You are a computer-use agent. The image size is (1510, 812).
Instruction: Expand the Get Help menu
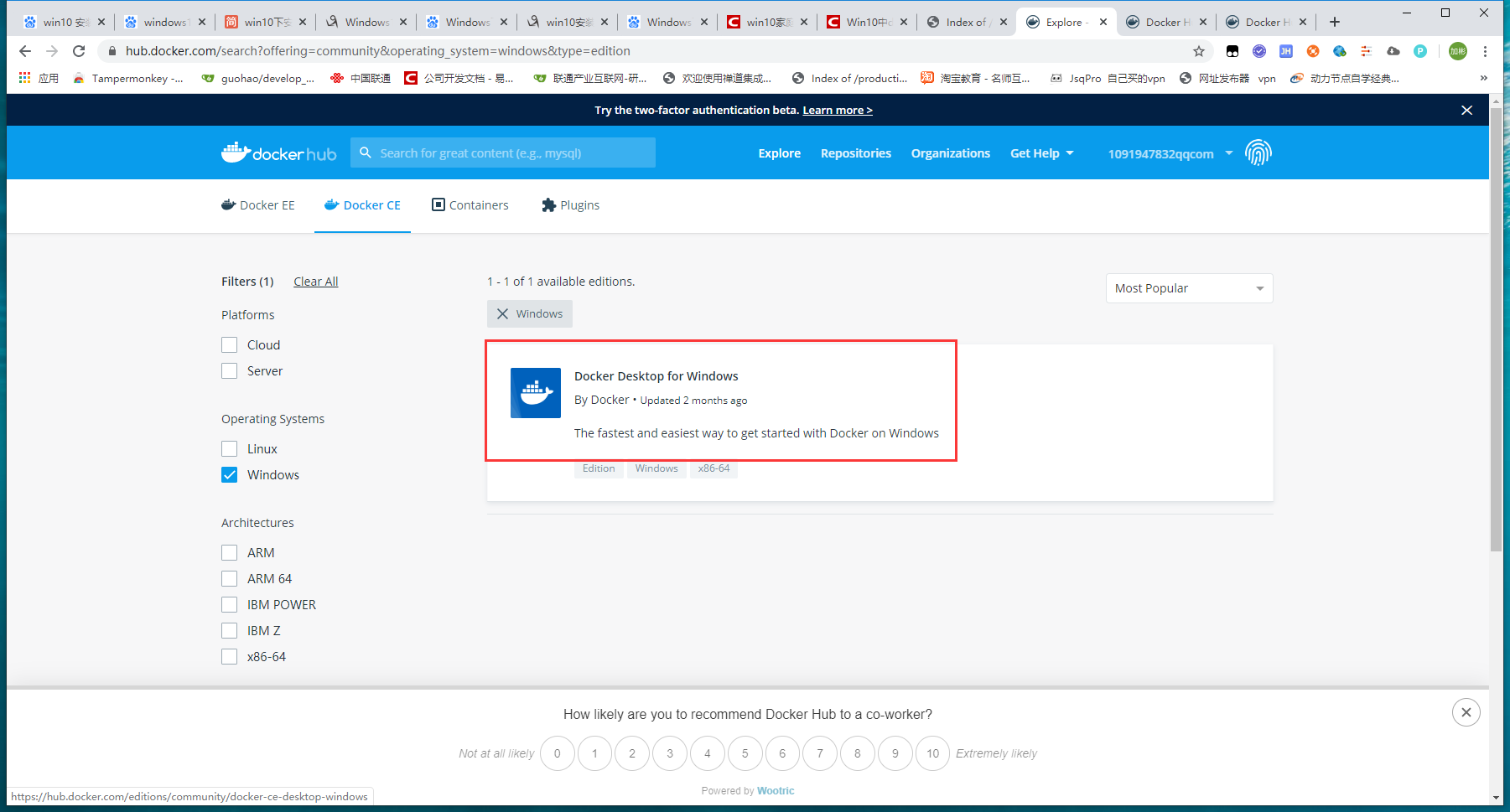(1041, 153)
